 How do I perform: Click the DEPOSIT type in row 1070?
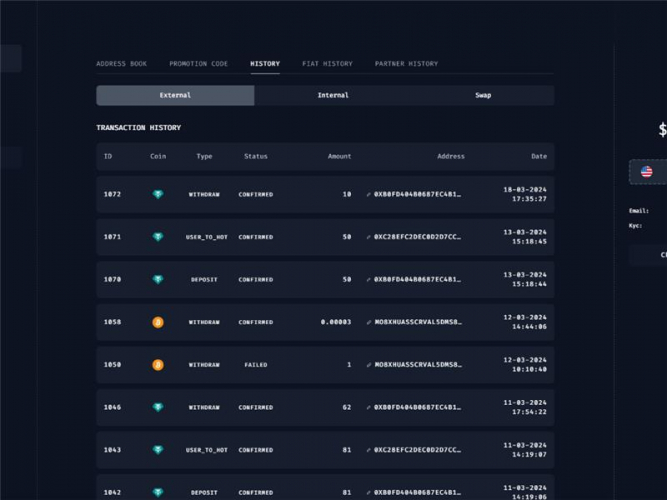point(204,280)
